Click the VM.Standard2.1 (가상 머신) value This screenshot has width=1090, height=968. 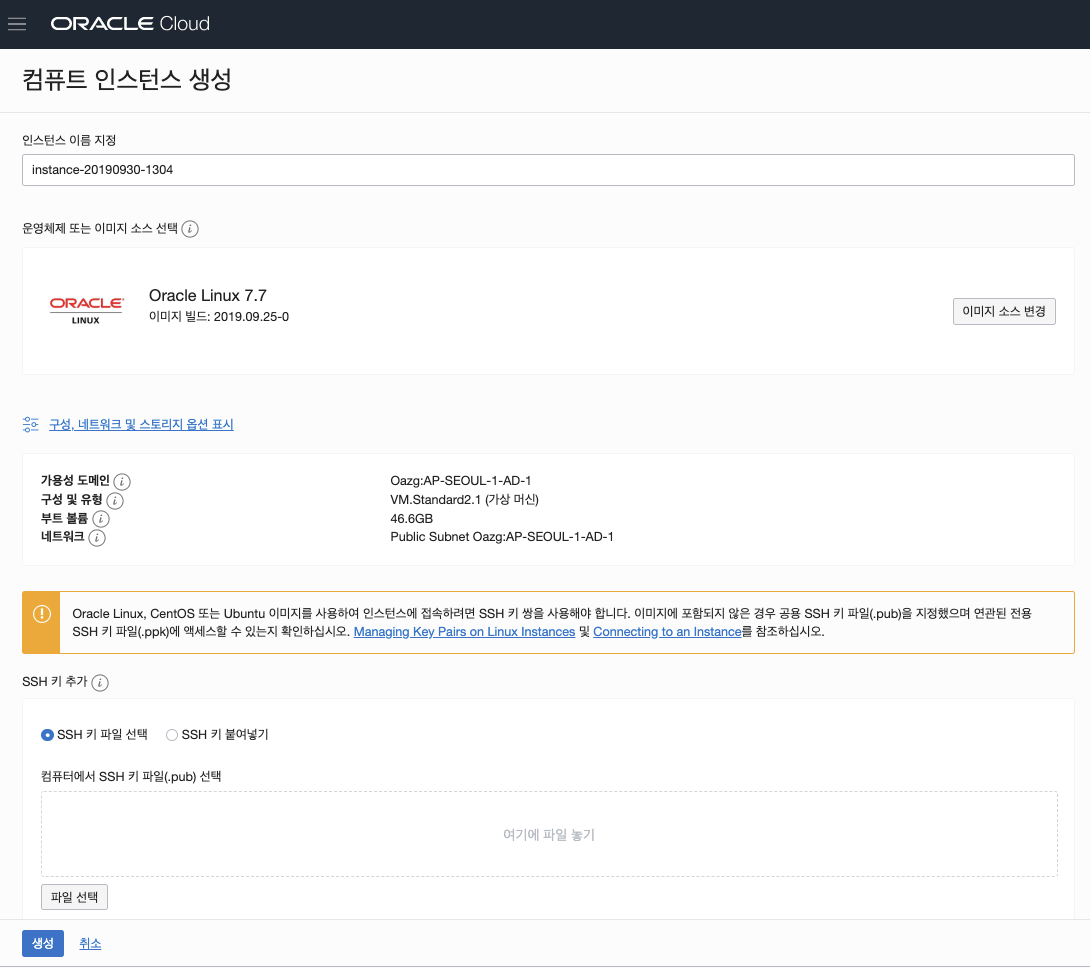click(464, 499)
